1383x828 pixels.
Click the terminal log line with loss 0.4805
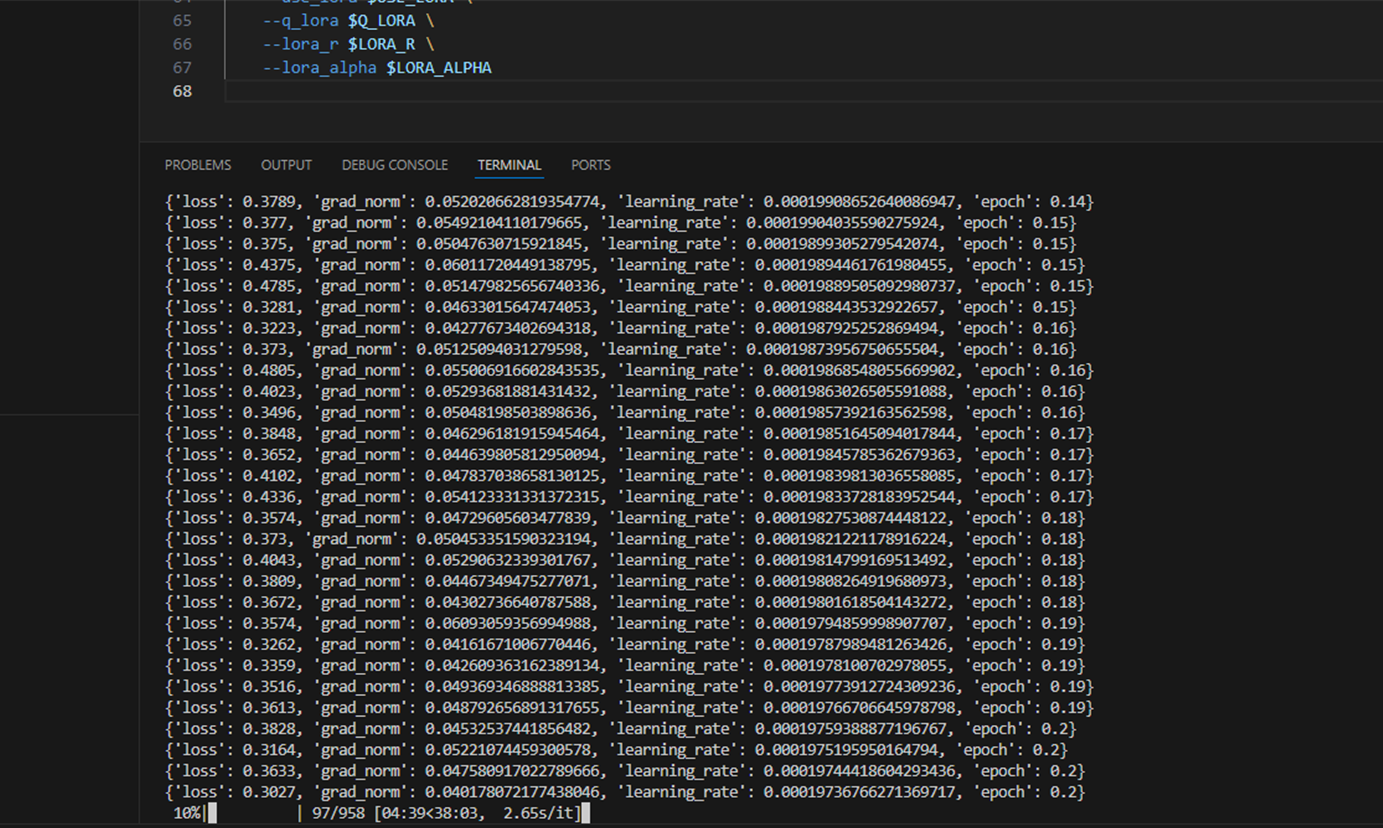click(629, 370)
